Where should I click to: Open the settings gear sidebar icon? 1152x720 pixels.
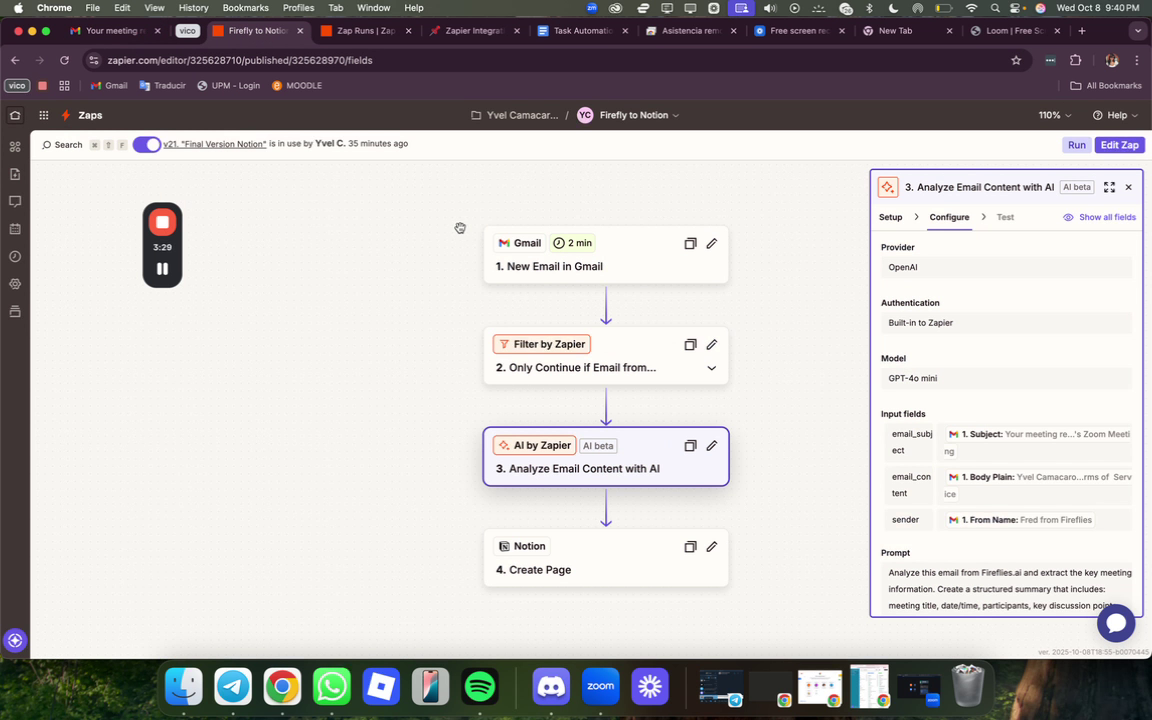point(15,284)
